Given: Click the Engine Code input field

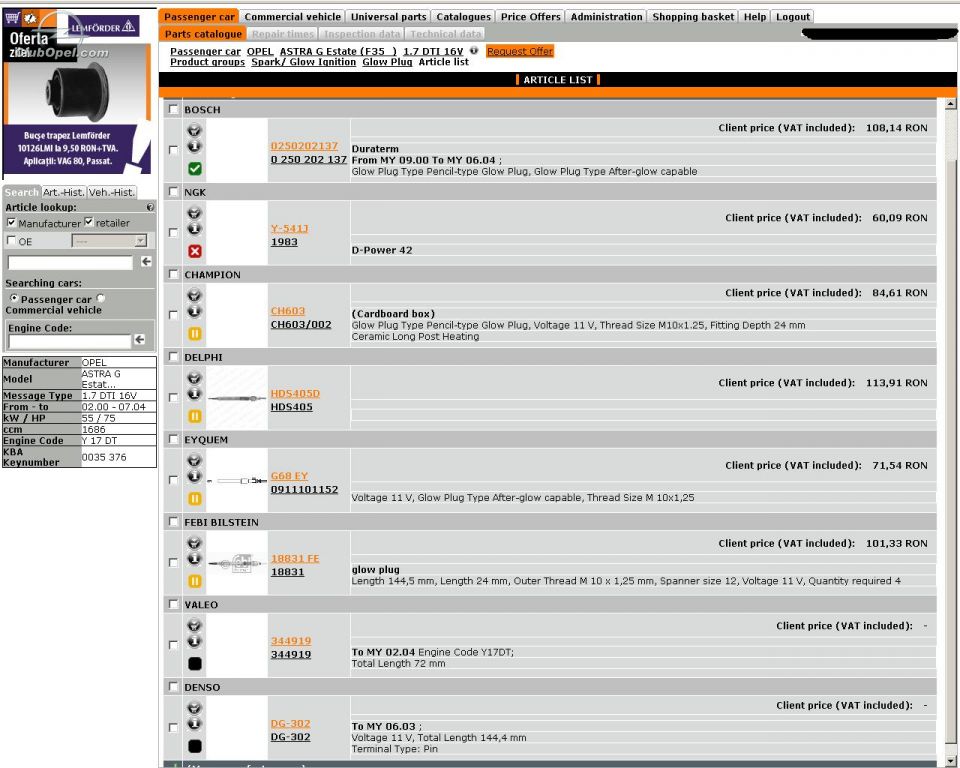Looking at the screenshot, I should pos(70,341).
